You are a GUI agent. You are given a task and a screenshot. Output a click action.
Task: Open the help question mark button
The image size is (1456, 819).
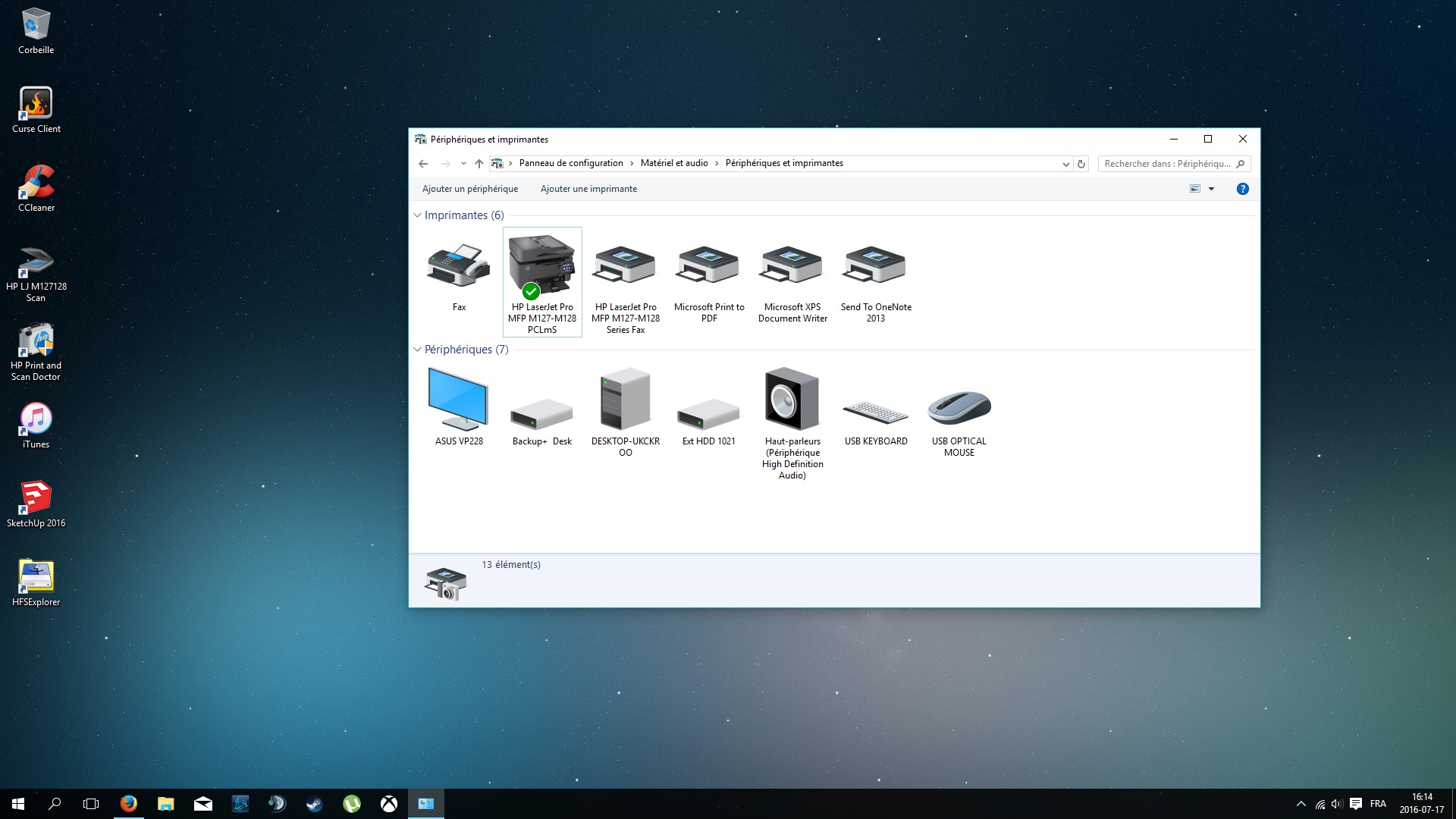point(1242,189)
